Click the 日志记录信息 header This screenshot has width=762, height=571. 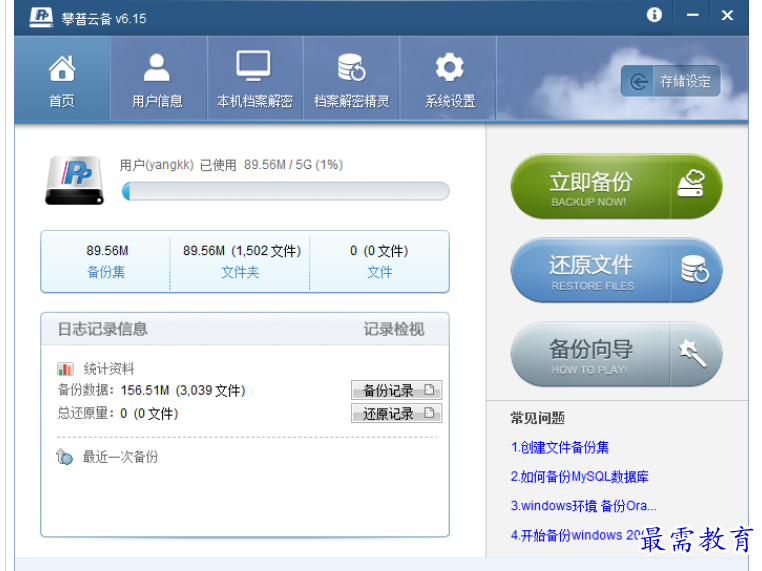(x=103, y=329)
